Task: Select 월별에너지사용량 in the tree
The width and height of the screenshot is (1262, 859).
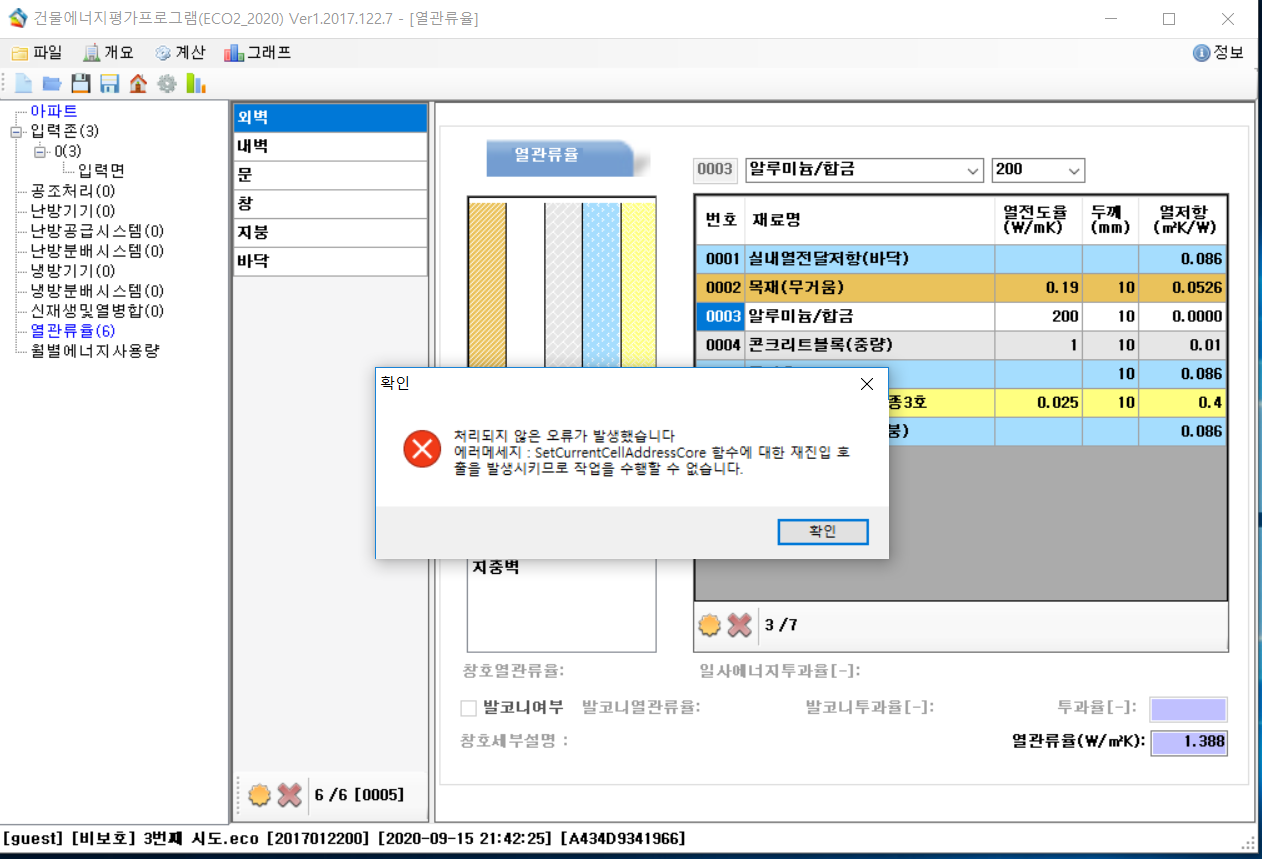Action: coord(95,350)
